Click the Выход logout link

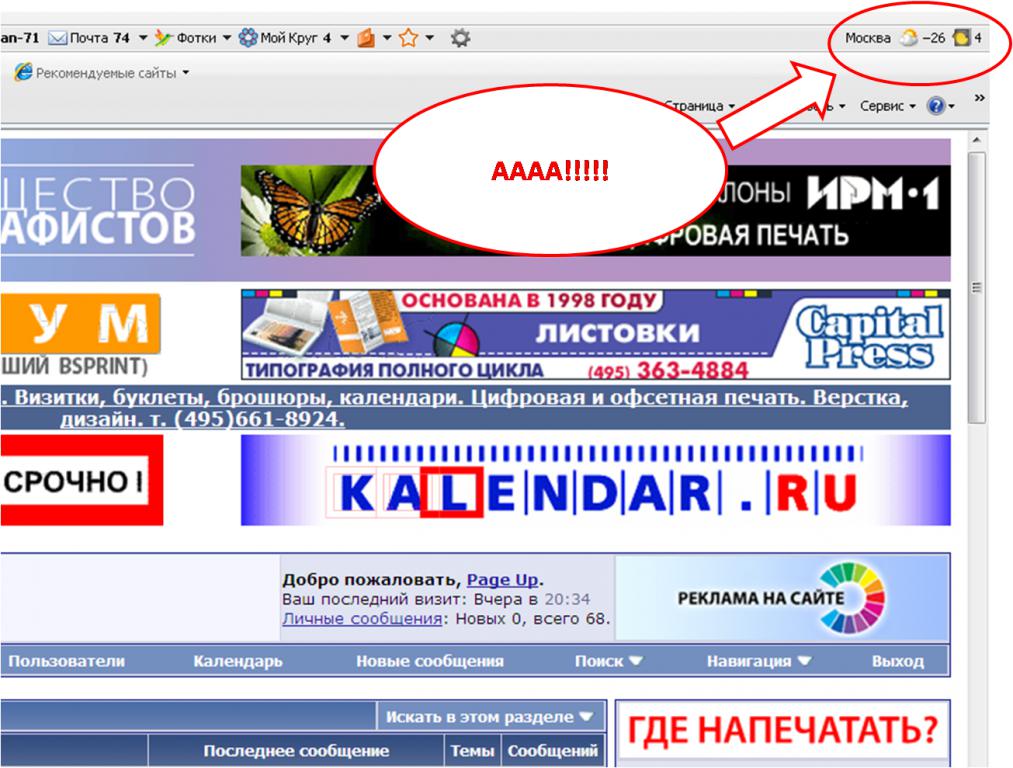pos(897,661)
